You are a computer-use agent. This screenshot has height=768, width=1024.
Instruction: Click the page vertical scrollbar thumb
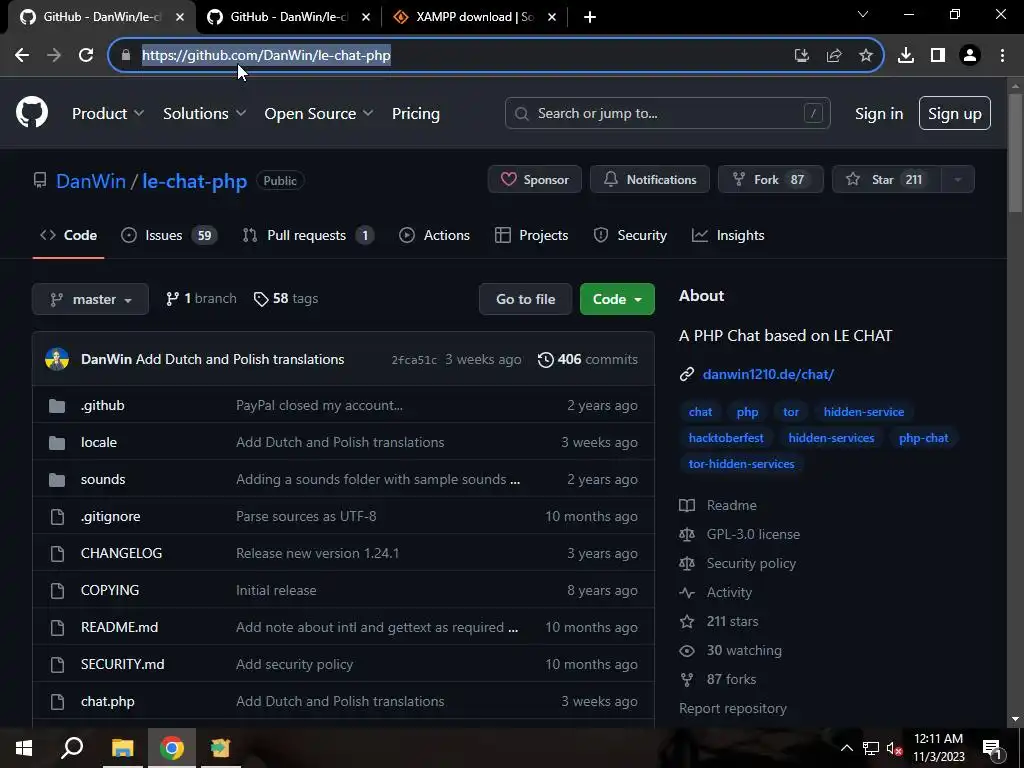point(1015,152)
